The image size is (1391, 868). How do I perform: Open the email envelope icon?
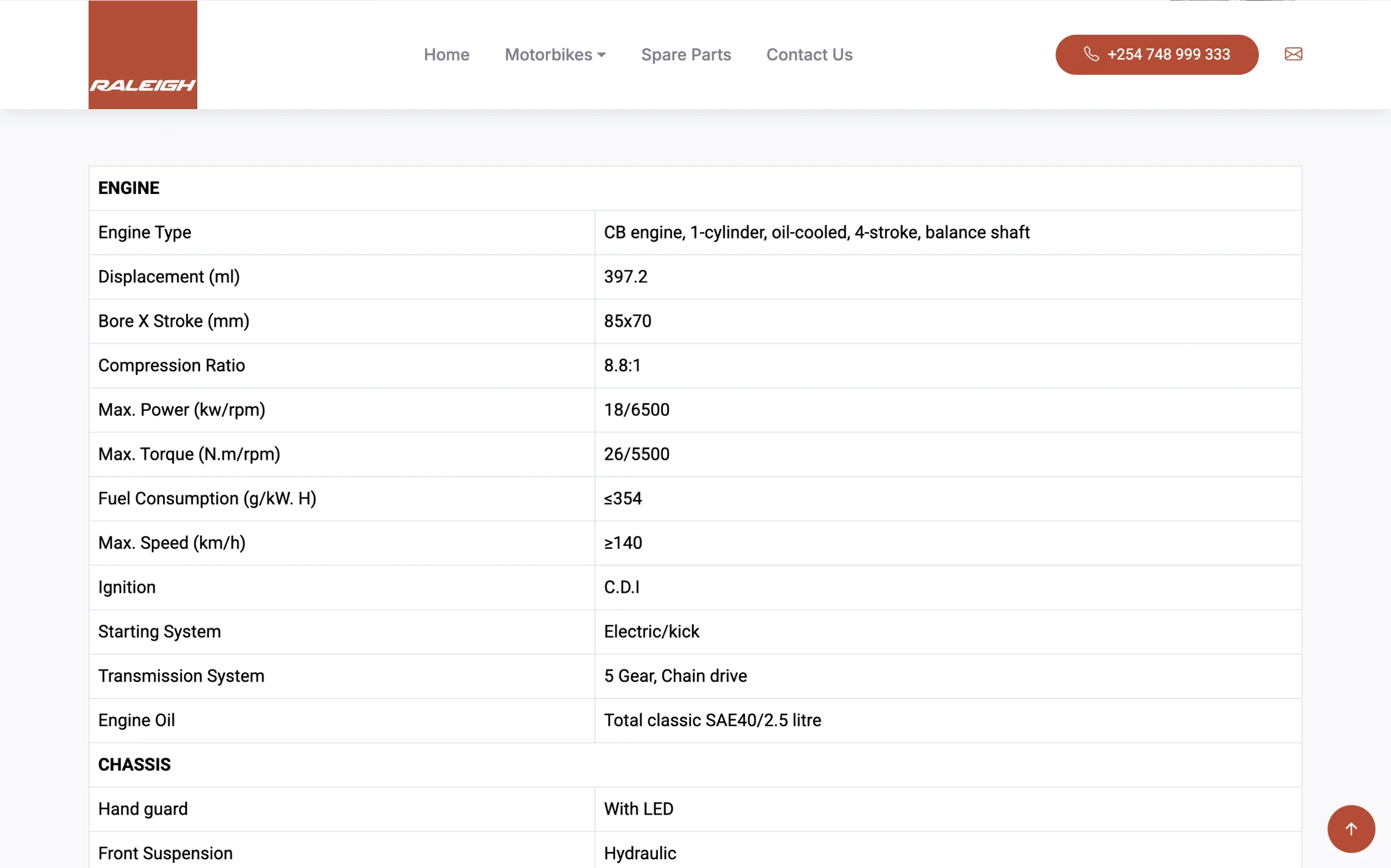1293,54
